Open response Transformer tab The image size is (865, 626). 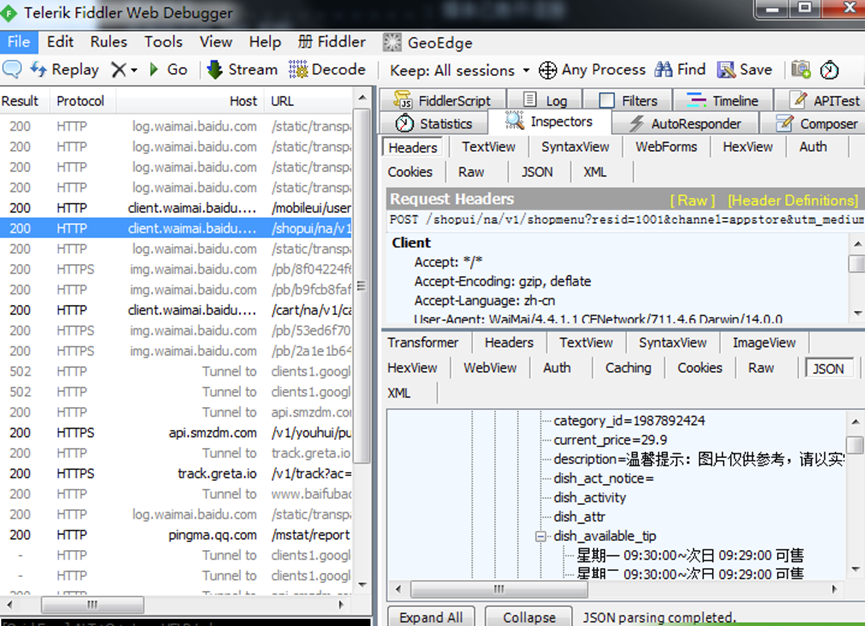[x=423, y=343]
